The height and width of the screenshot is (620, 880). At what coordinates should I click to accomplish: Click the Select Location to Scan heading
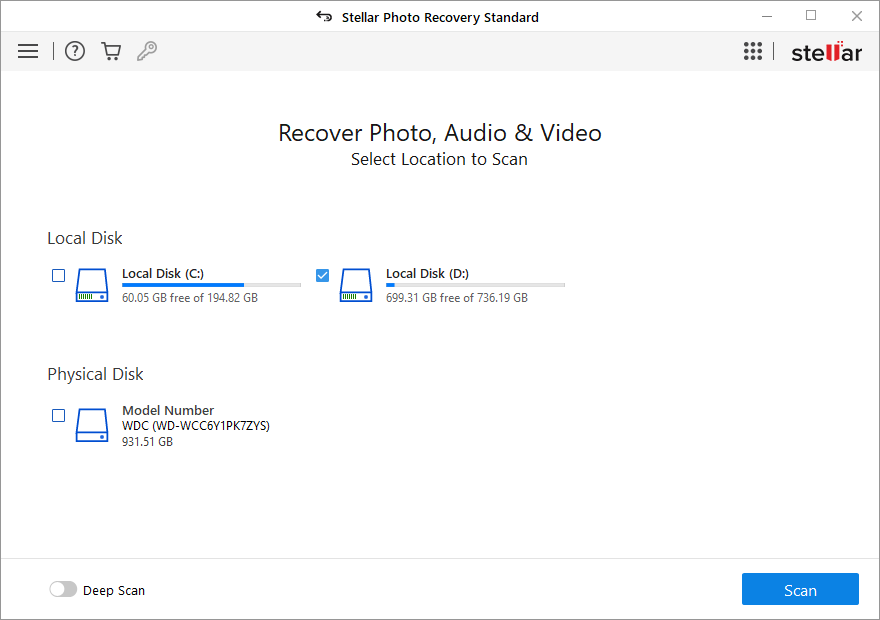pos(439,159)
